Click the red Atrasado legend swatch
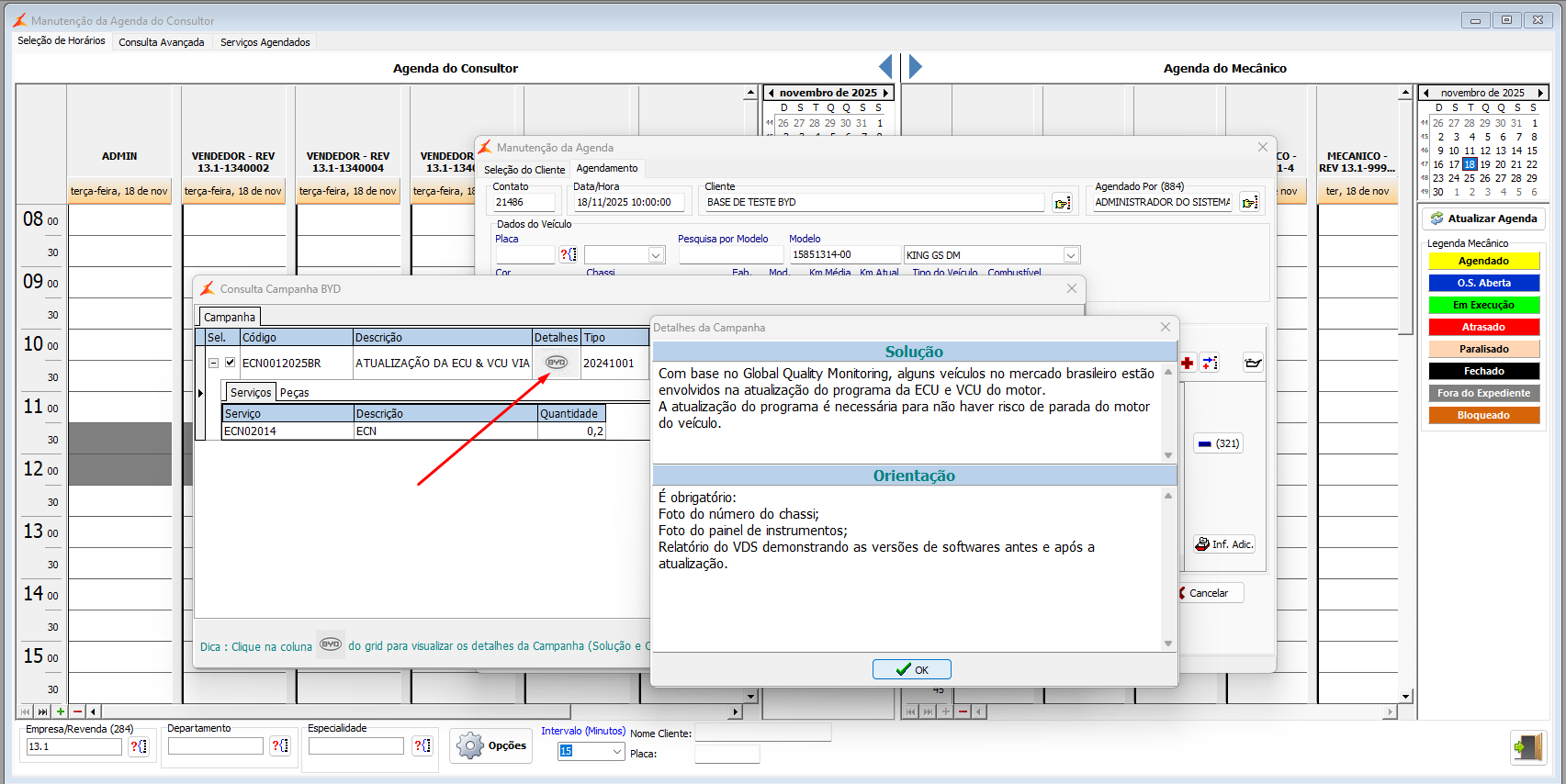1566x784 pixels. 1483,327
